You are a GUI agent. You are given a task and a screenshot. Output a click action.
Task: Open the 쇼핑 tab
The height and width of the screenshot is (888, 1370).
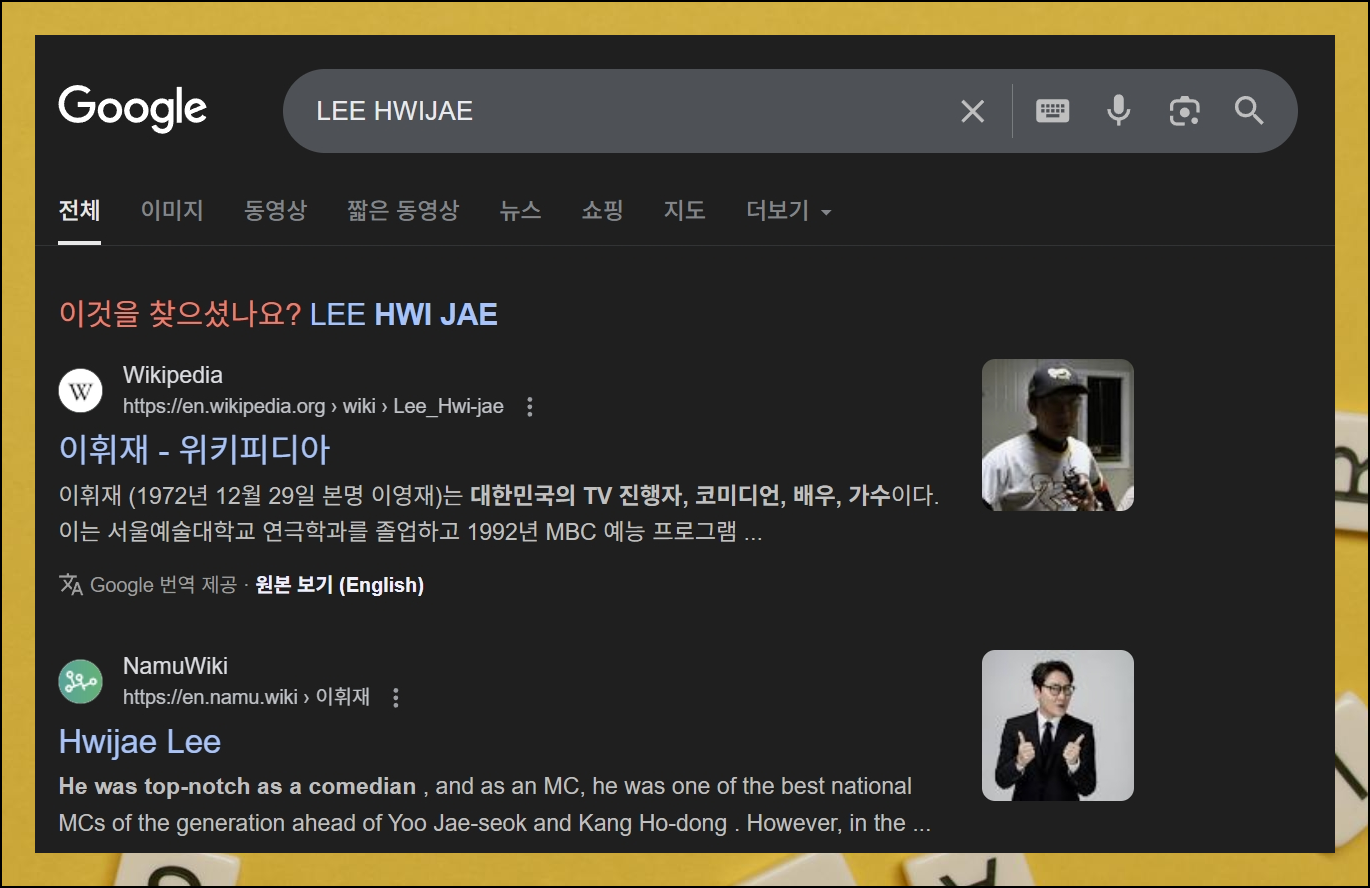pyautogui.click(x=602, y=210)
